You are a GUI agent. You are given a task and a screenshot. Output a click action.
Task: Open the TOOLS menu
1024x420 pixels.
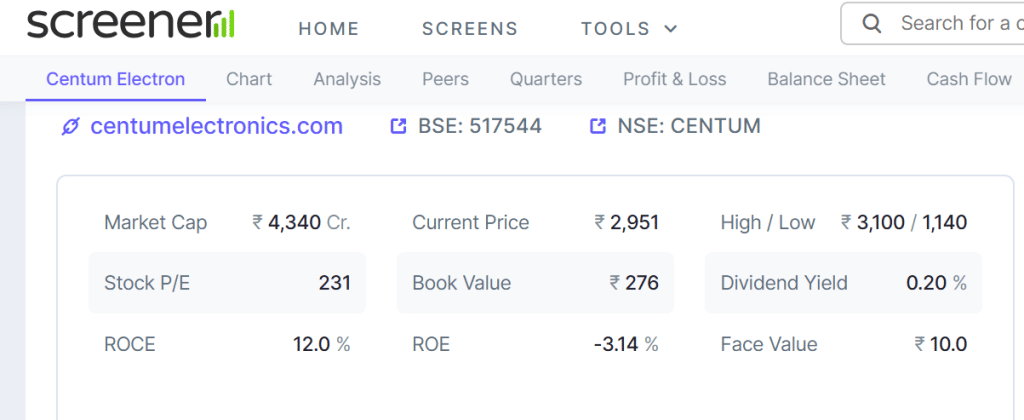(x=630, y=29)
